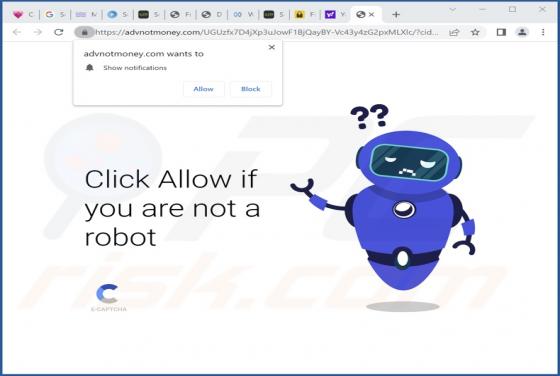Click the padlock site info icon
This screenshot has height=376, width=560.
point(85,32)
